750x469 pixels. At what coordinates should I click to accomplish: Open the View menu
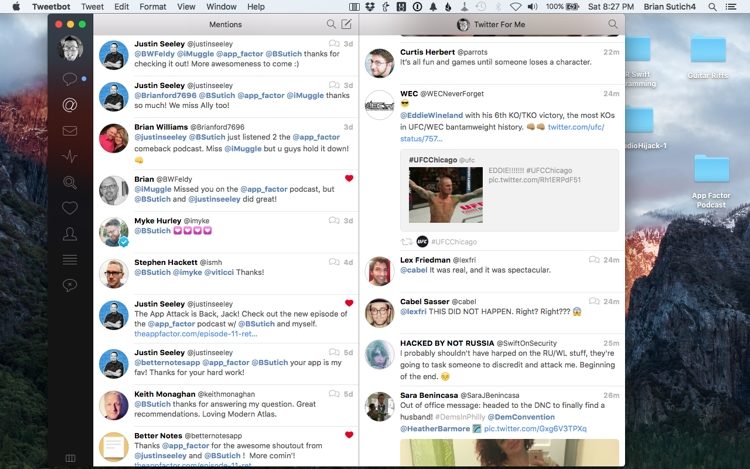pyautogui.click(x=186, y=7)
